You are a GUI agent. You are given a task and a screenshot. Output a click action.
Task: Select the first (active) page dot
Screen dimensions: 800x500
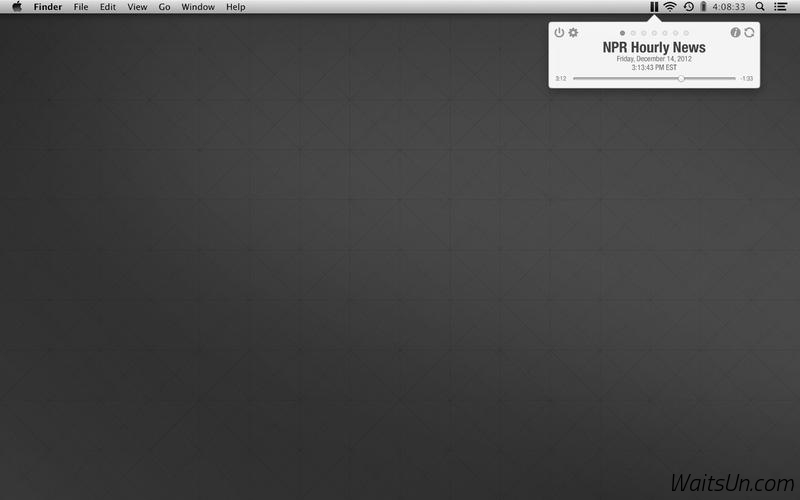pyautogui.click(x=622, y=33)
